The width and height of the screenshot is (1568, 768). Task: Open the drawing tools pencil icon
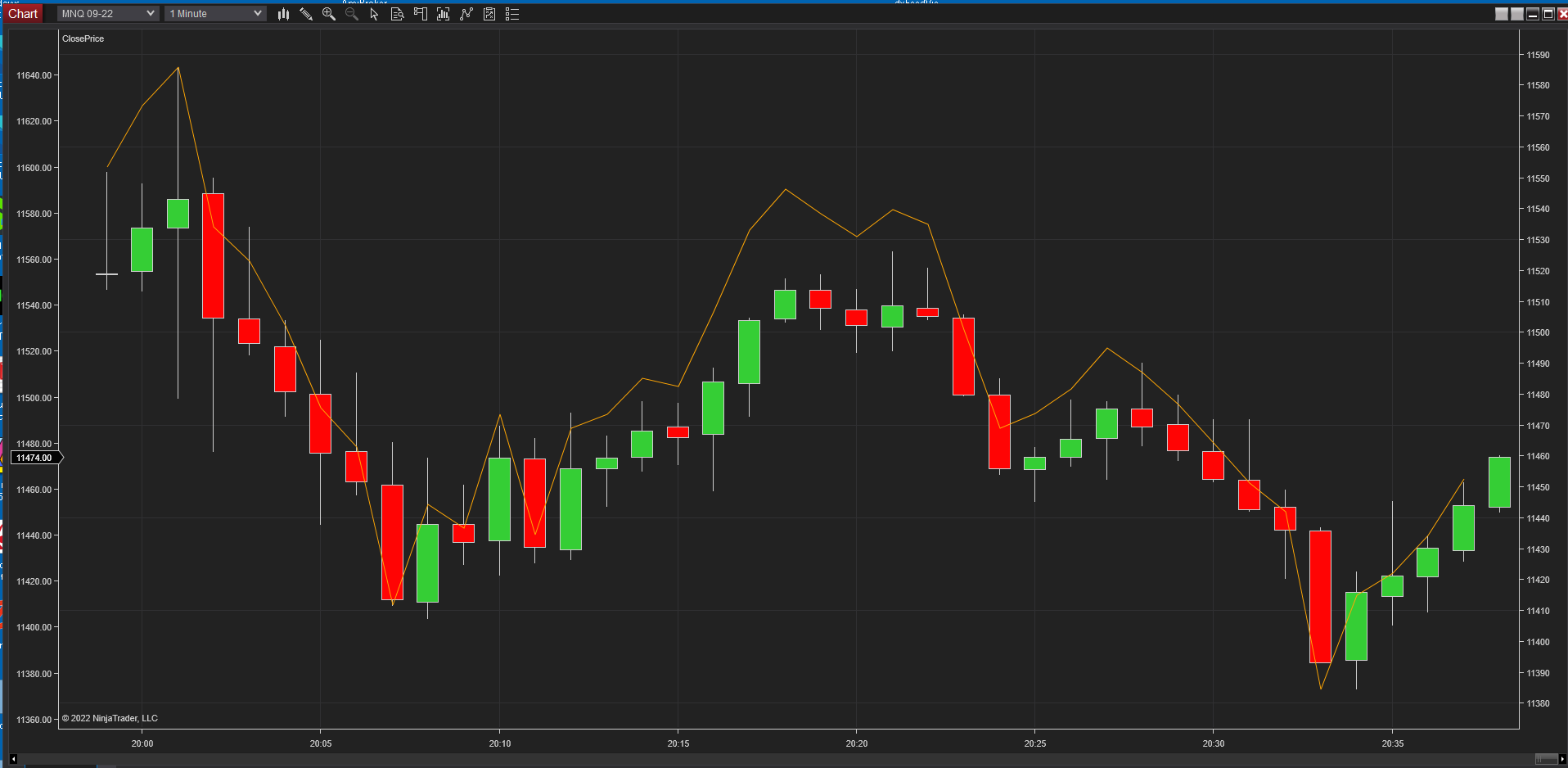pos(306,14)
